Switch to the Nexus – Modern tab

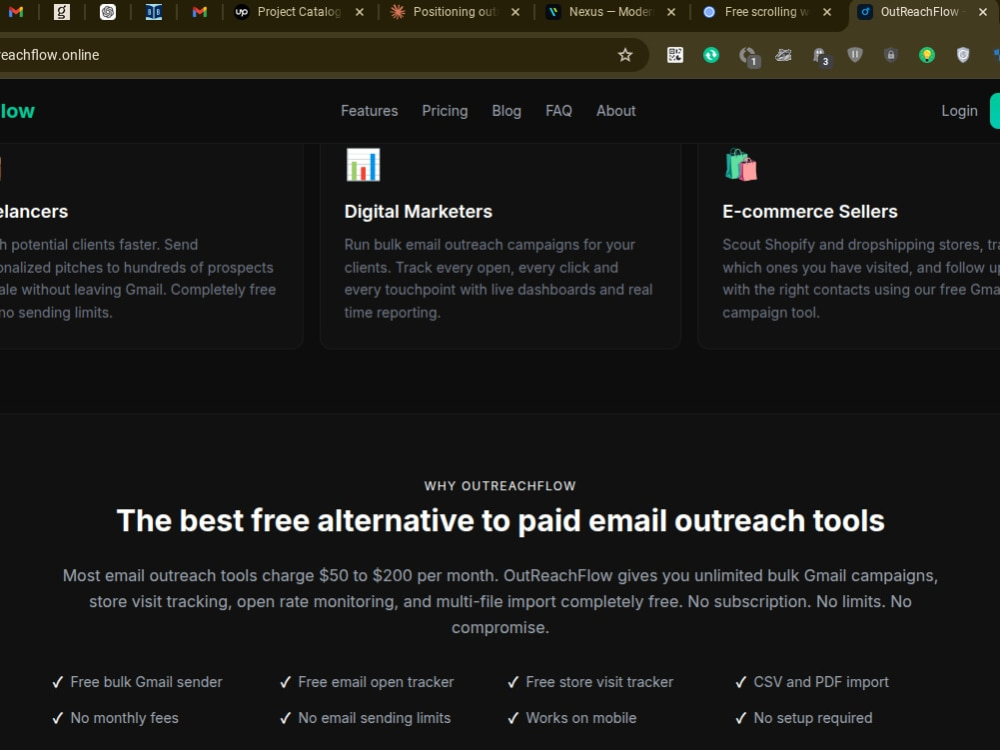(x=609, y=11)
